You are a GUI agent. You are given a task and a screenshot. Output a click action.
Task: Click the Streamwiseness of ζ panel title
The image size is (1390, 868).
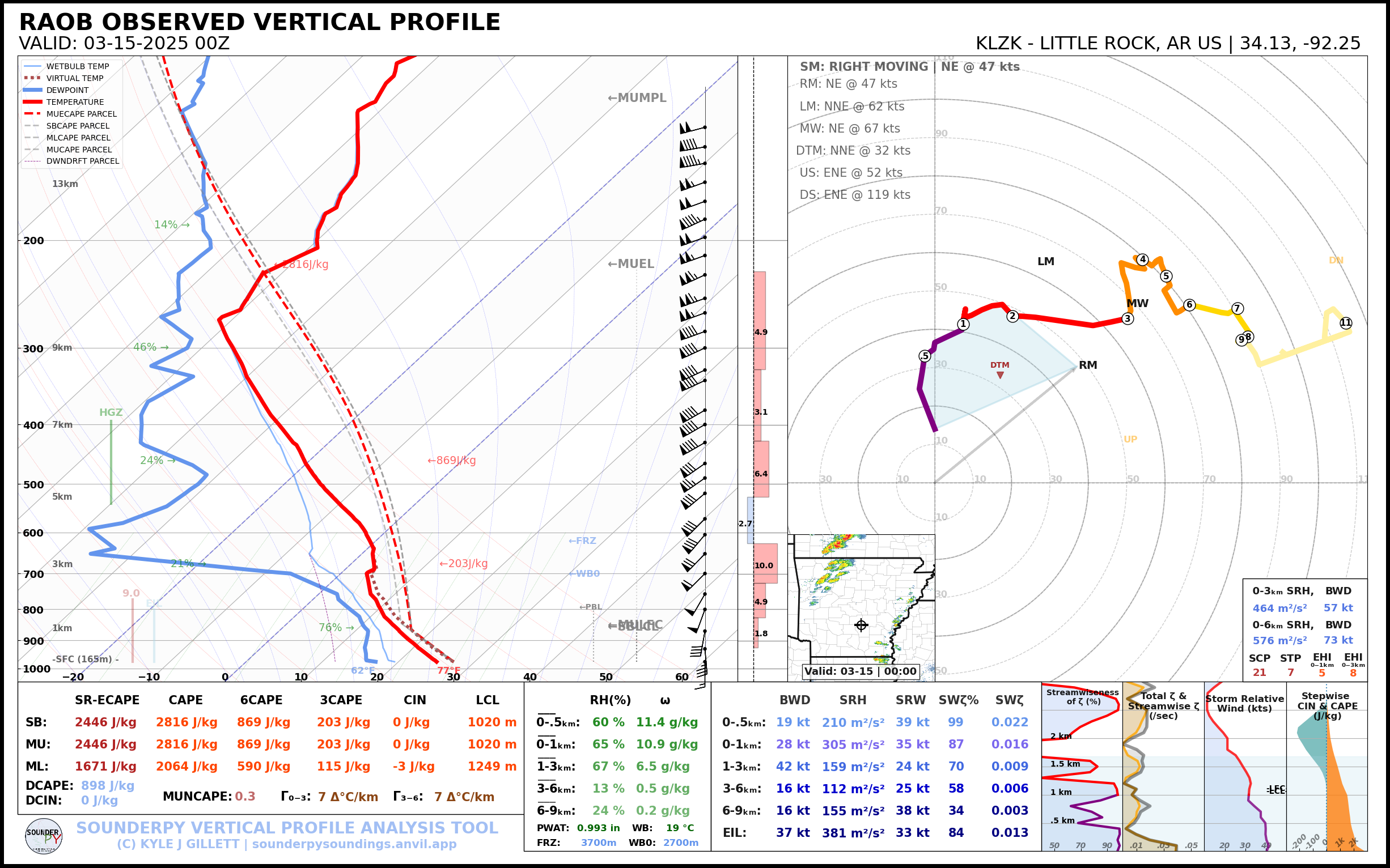tap(1082, 697)
